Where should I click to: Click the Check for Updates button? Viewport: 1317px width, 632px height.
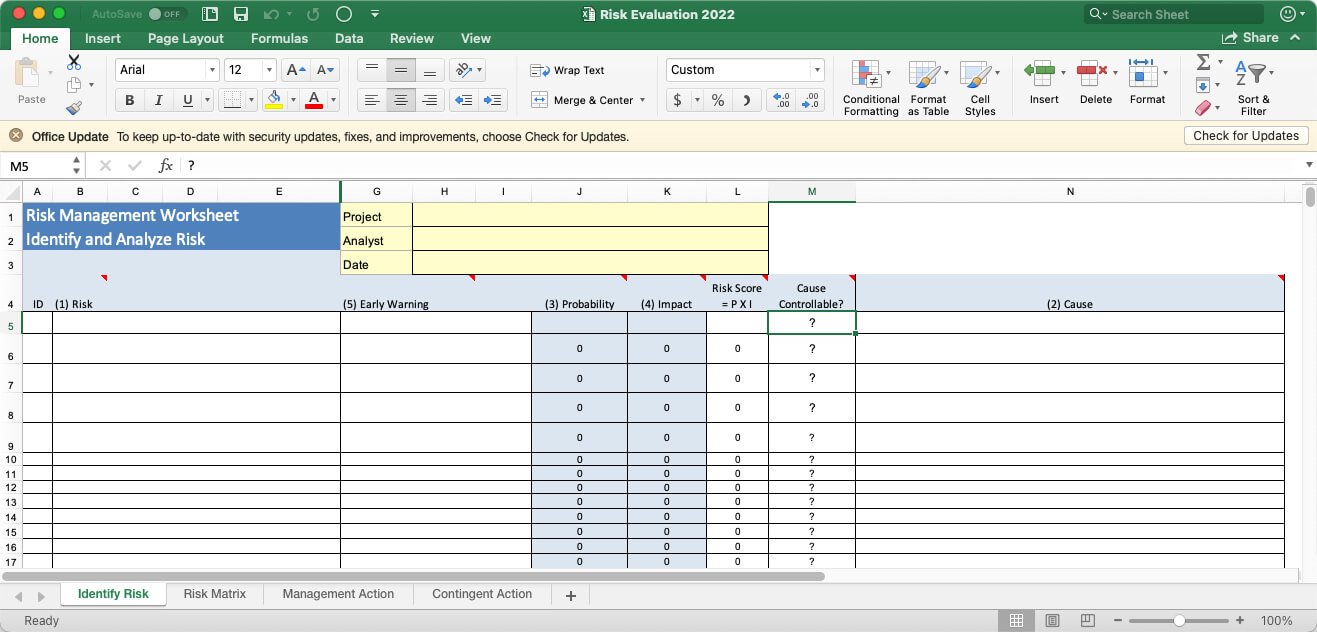point(1246,136)
